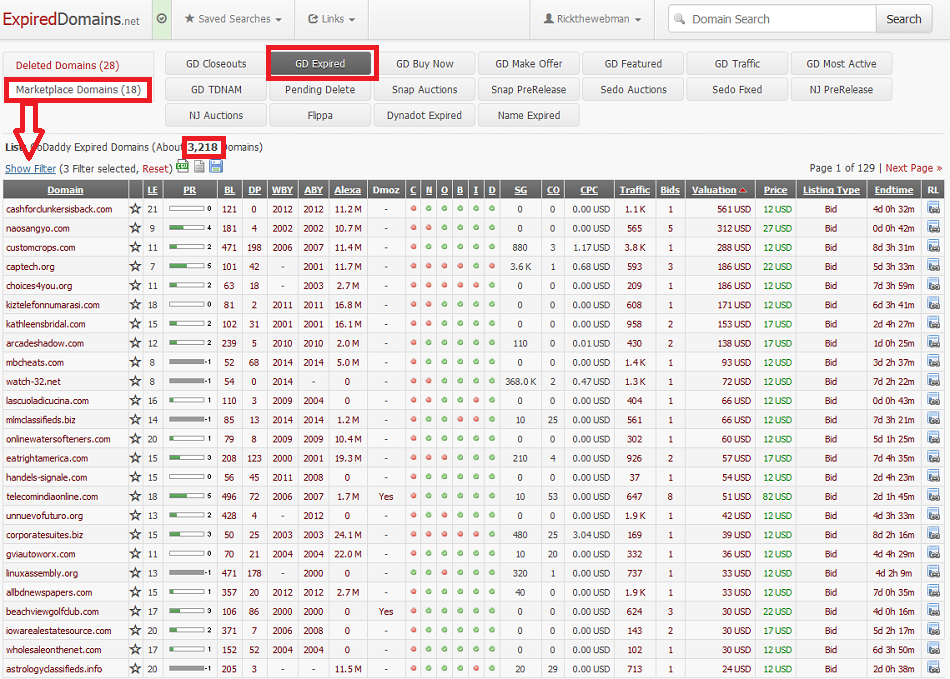This screenshot has height=679, width=950.
Task: Open the RL icon for eatrightamerica.com
Action: pyautogui.click(x=933, y=458)
